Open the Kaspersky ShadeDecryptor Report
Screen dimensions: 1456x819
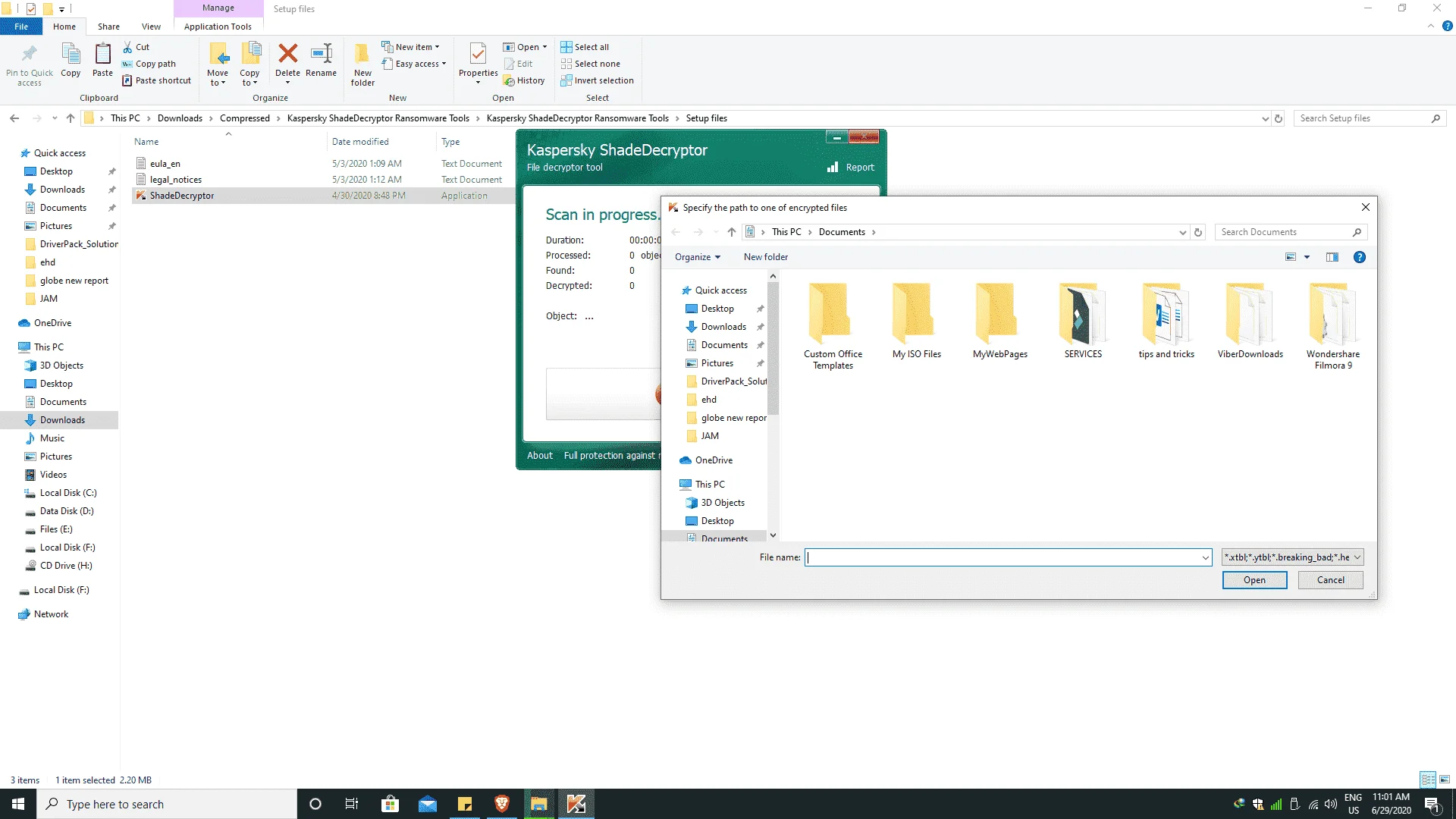[851, 168]
